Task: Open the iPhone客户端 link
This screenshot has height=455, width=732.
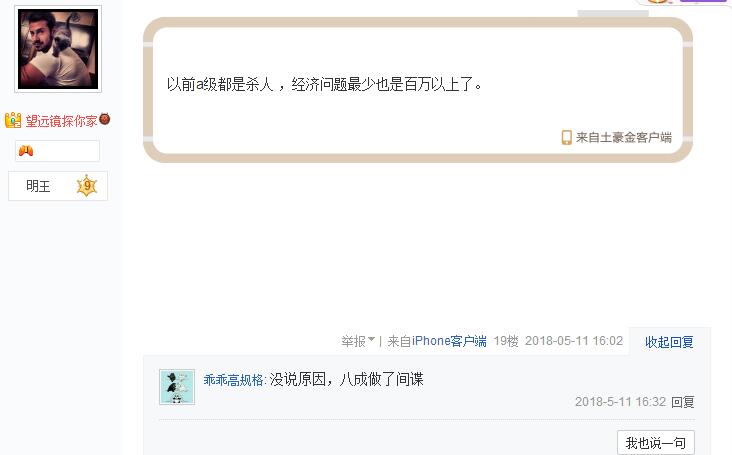Action: 449,341
